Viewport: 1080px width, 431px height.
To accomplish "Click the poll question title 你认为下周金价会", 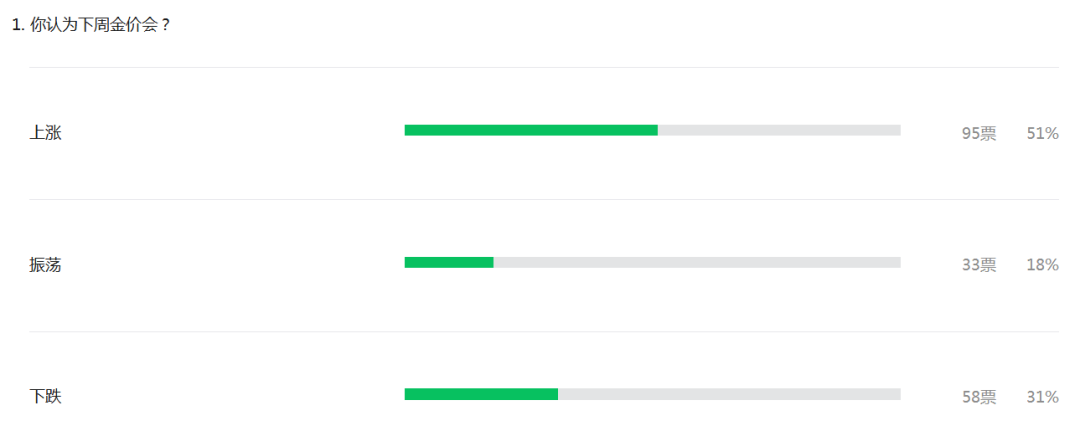I will 100,25.
